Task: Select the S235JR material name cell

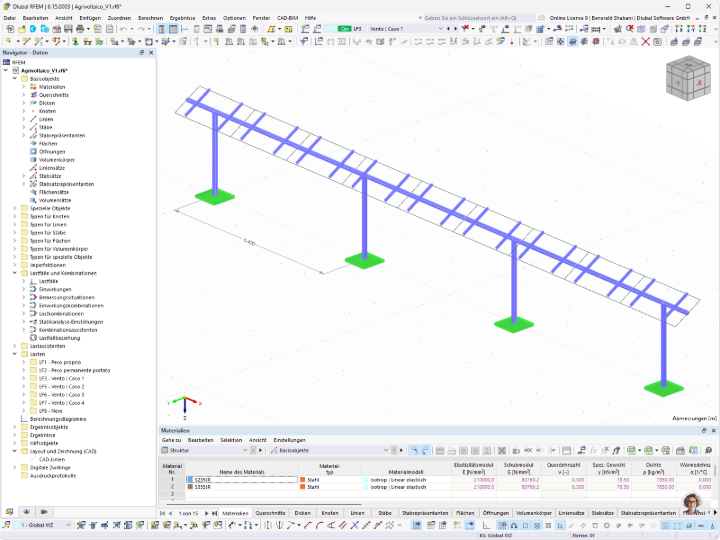Action: point(242,480)
